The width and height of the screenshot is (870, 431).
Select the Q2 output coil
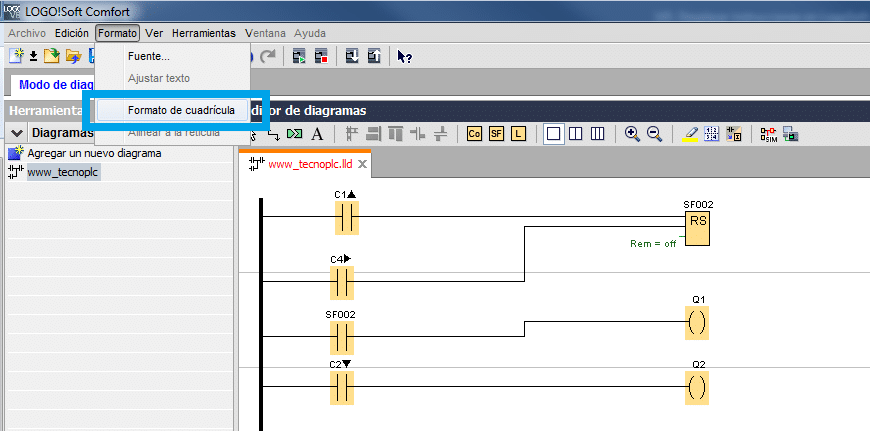[697, 387]
